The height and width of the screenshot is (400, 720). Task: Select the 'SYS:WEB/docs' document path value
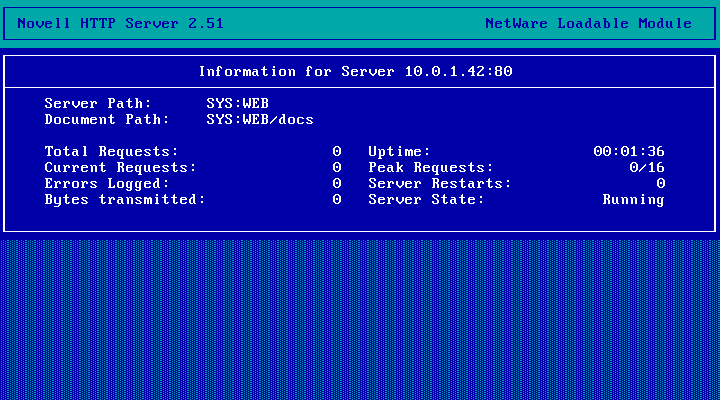[260, 120]
